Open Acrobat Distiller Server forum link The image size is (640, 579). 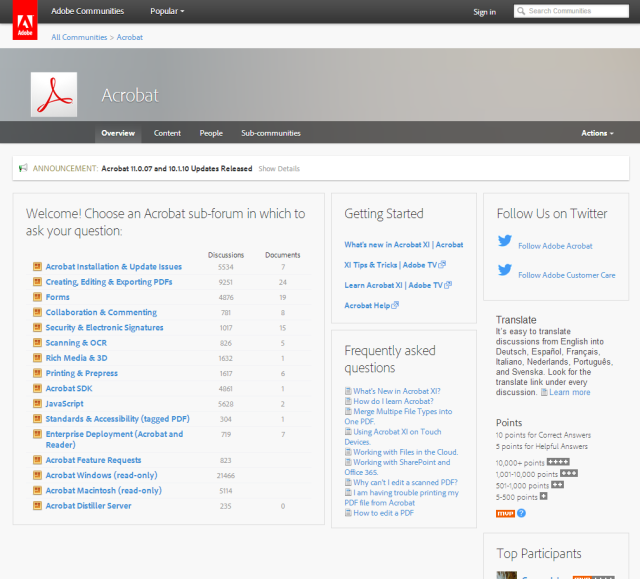pyautogui.click(x=89, y=506)
